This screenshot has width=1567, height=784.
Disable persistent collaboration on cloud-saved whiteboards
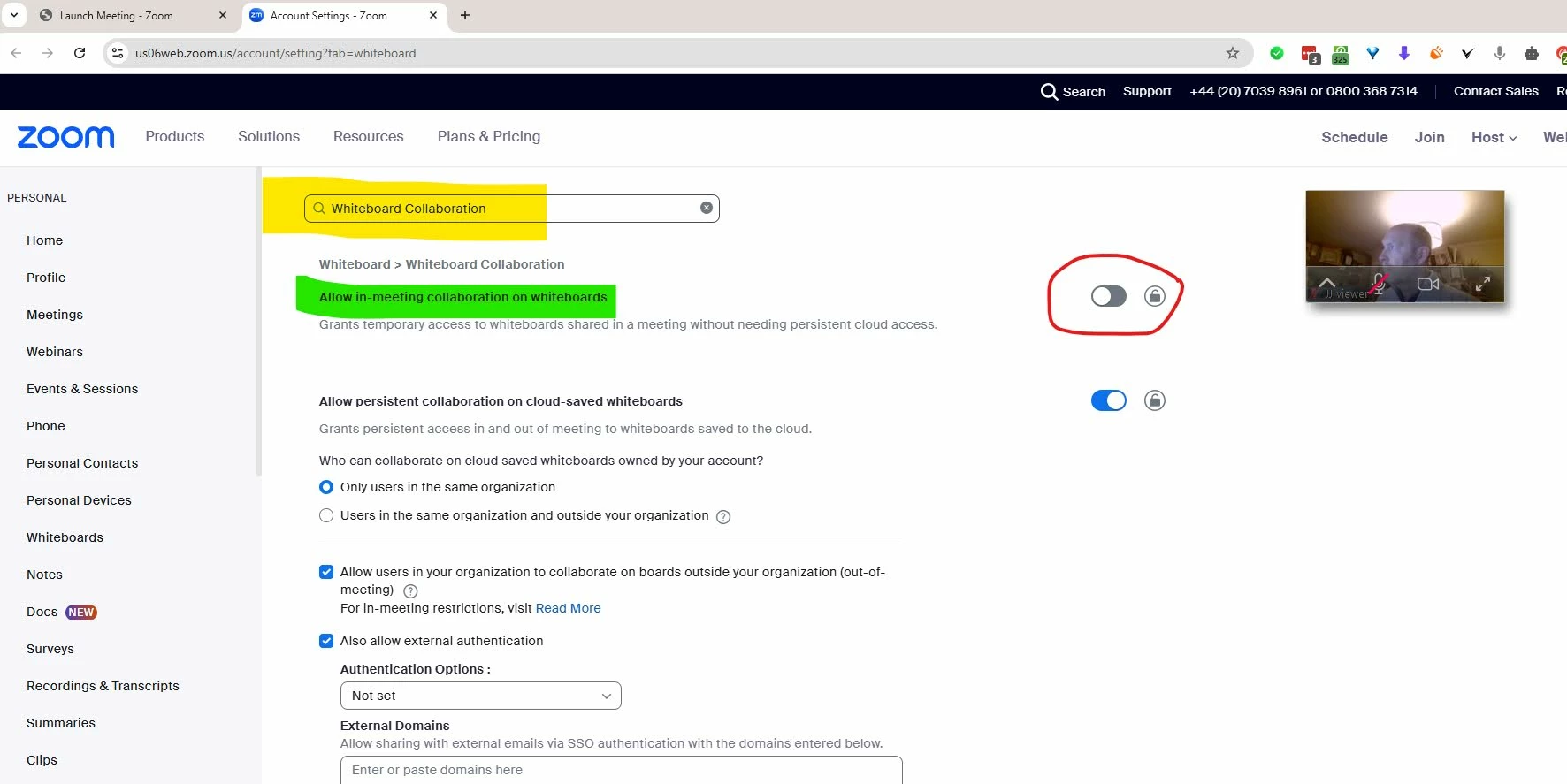1109,400
